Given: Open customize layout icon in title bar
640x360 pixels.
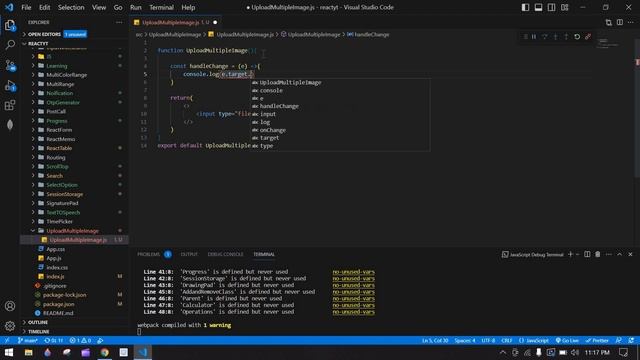Looking at the screenshot, I should 564,7.
